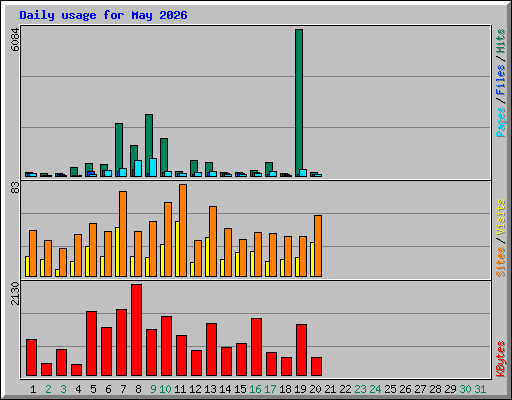512x400 pixels.
Task: Click green day label 2 on the x-axis
Action: click(x=48, y=389)
